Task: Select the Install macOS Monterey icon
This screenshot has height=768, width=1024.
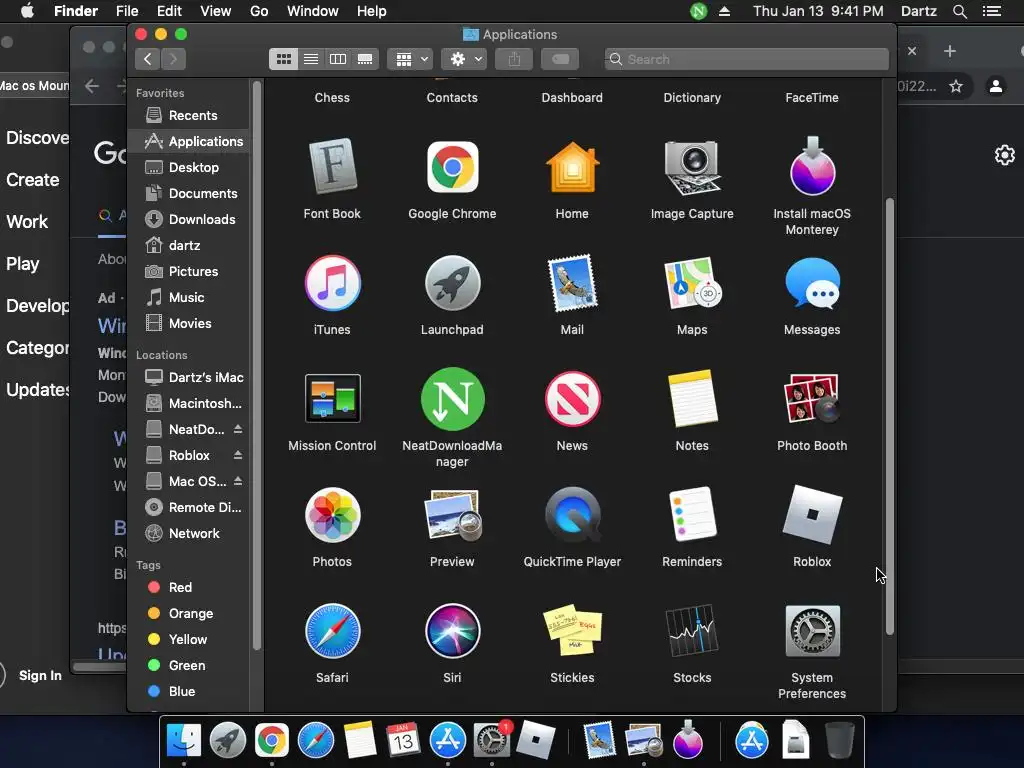Action: (x=812, y=167)
